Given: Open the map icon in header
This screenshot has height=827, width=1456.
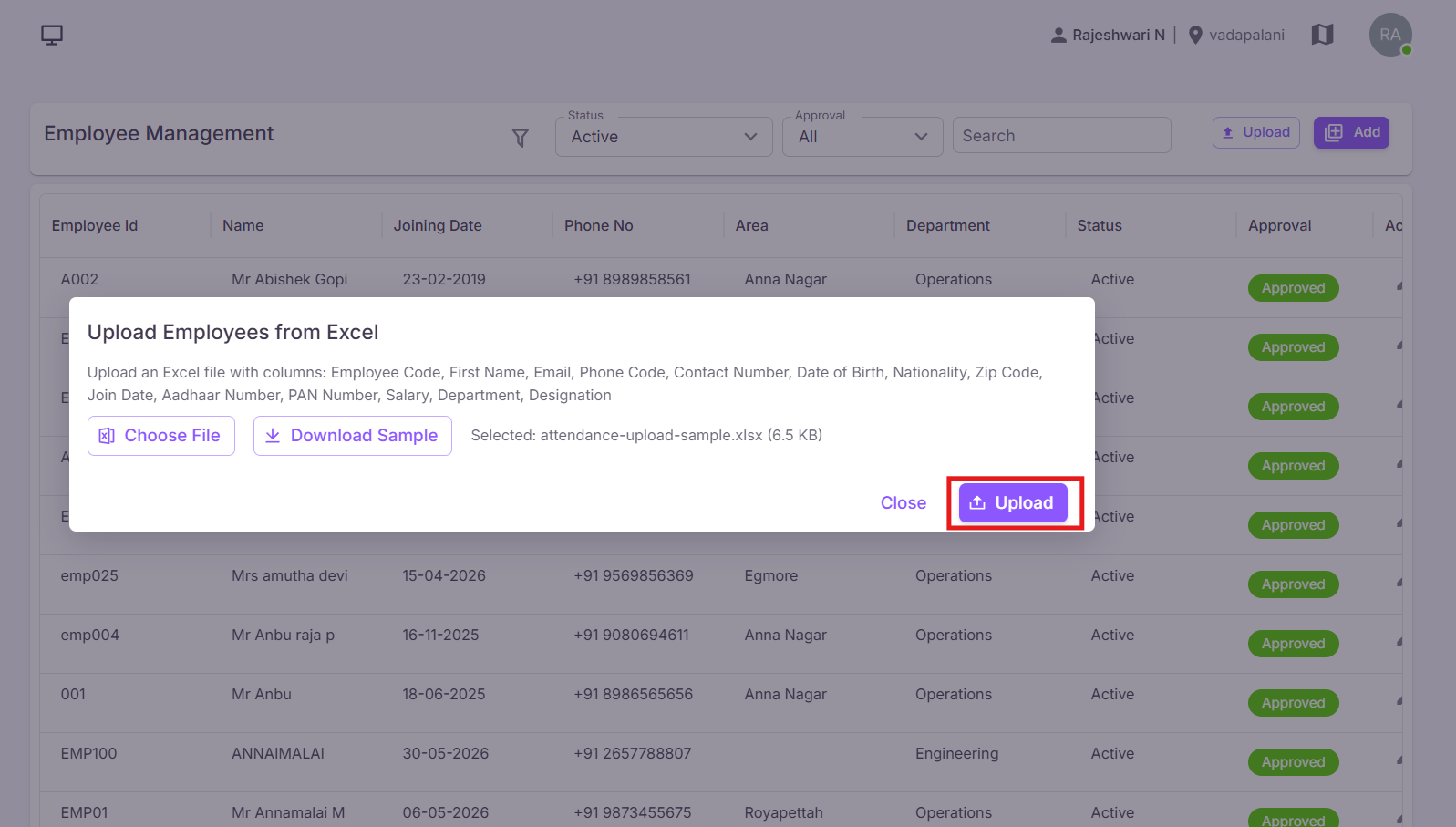Looking at the screenshot, I should click(x=1322, y=35).
